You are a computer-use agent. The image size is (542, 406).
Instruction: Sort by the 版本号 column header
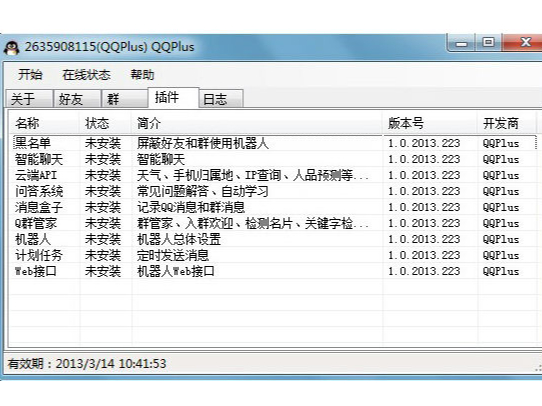pyautogui.click(x=430, y=123)
